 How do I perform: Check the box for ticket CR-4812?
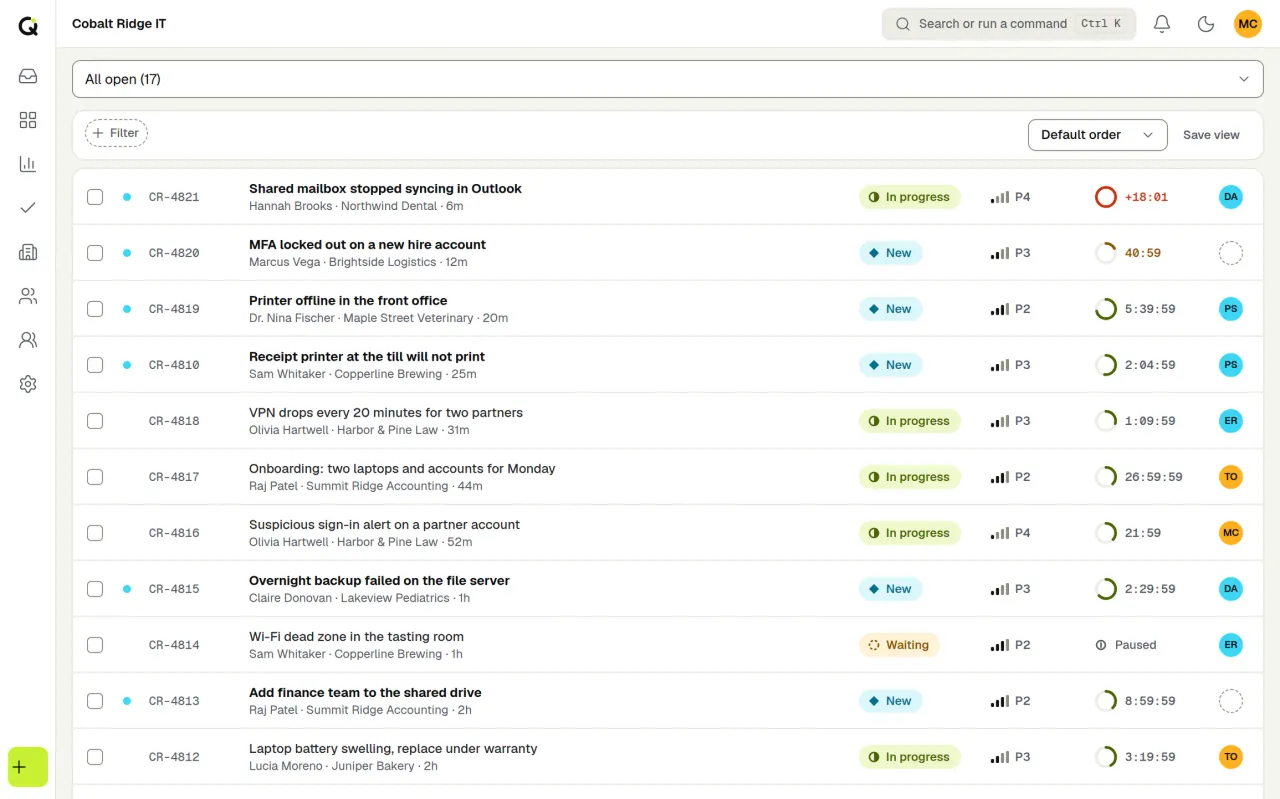pyautogui.click(x=95, y=757)
